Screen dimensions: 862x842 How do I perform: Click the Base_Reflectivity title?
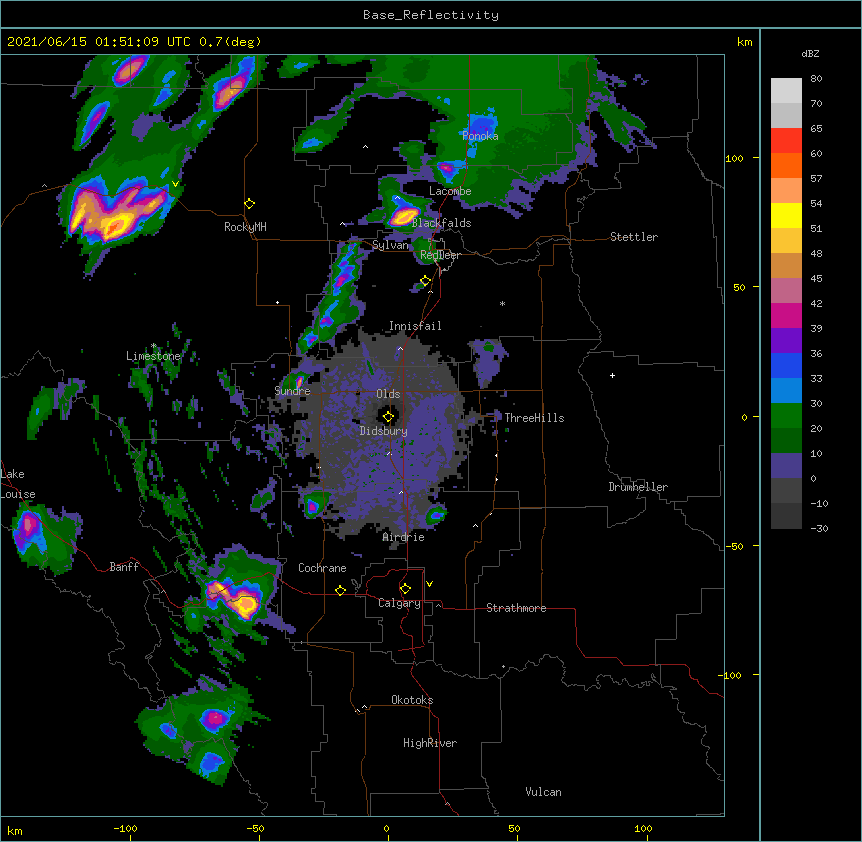pyautogui.click(x=431, y=15)
